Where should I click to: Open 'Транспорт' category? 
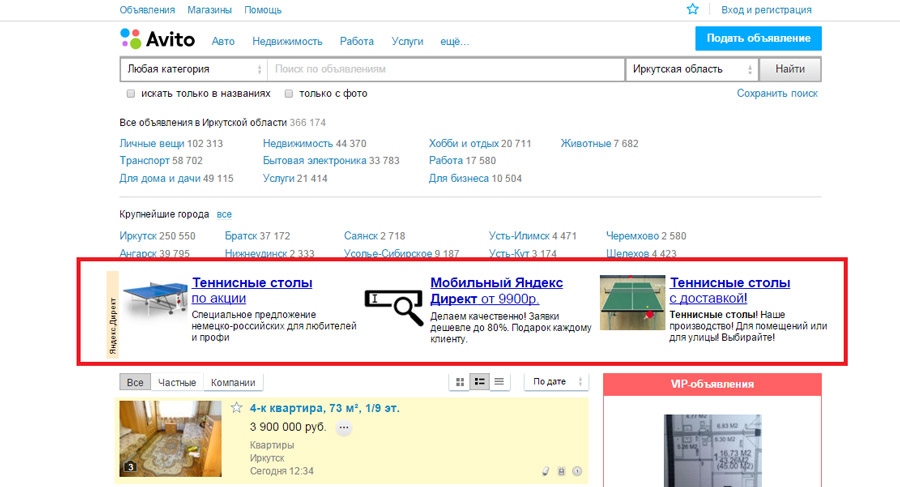pos(145,161)
